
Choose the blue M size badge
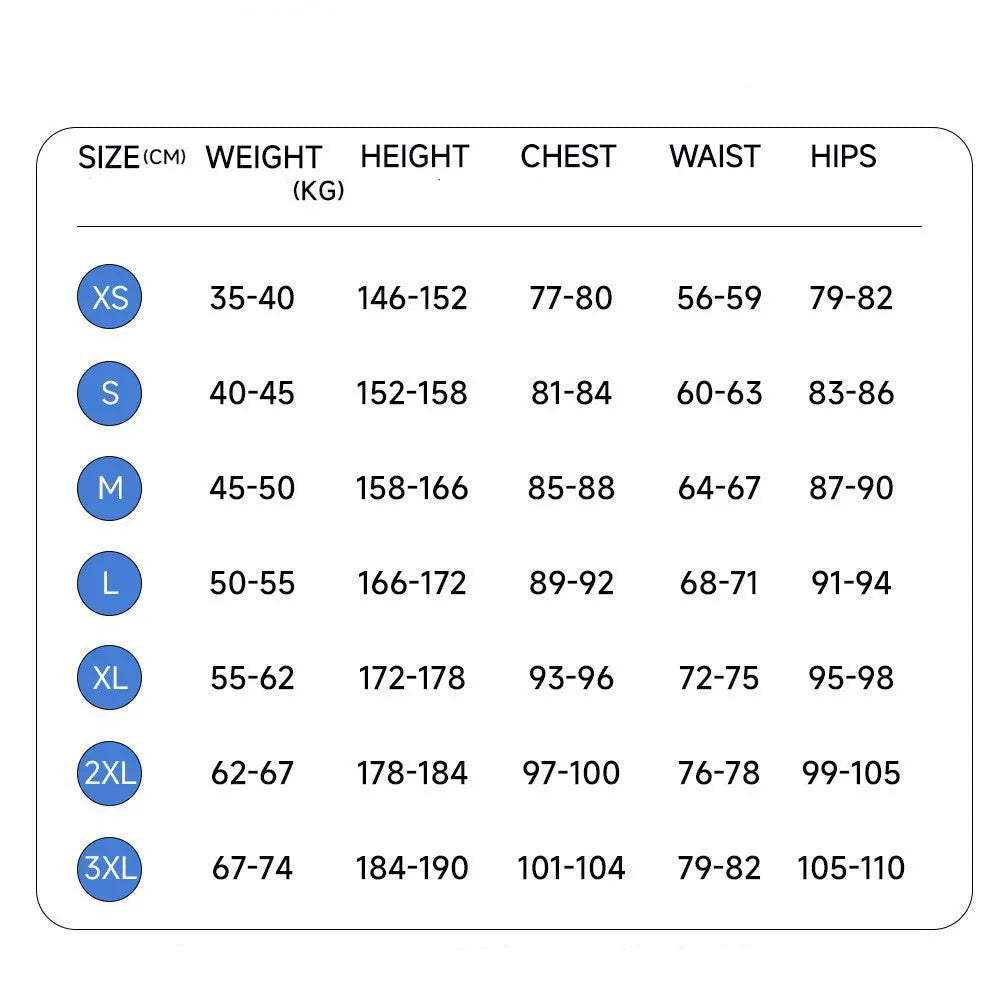[110, 488]
